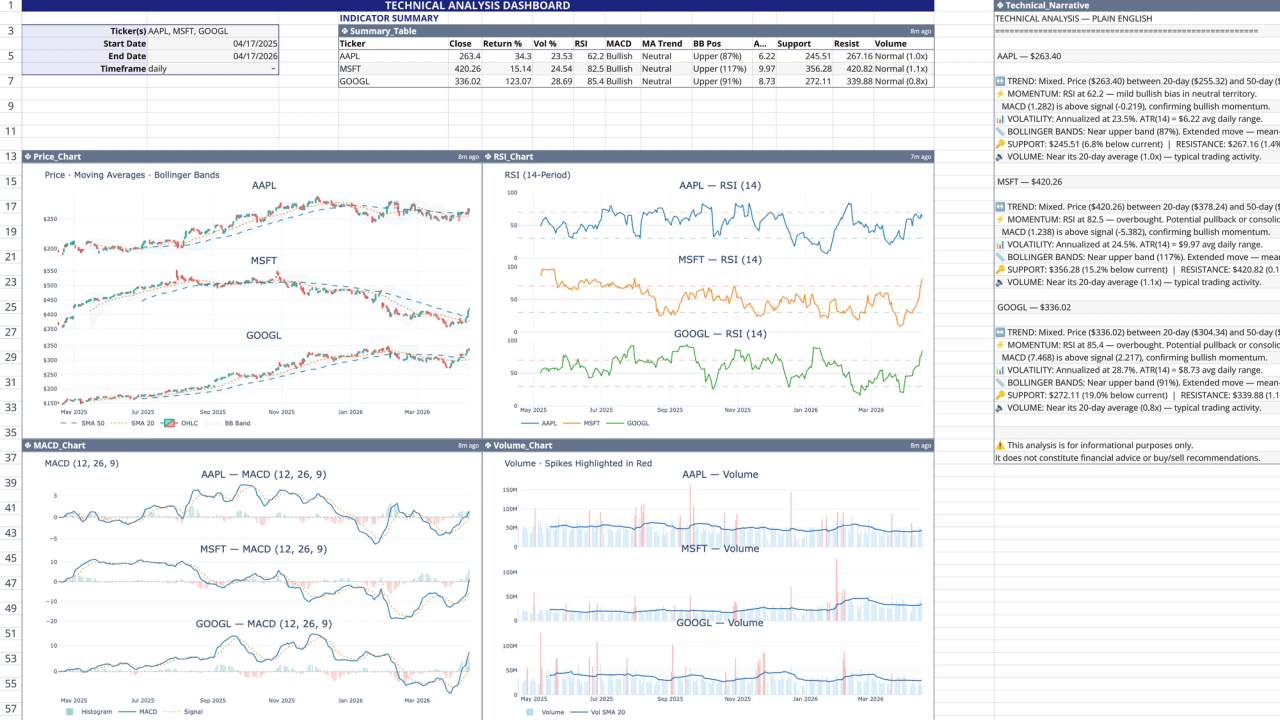
Task: Click the lightning momentum icon for MSFT
Action: coord(1000,219)
